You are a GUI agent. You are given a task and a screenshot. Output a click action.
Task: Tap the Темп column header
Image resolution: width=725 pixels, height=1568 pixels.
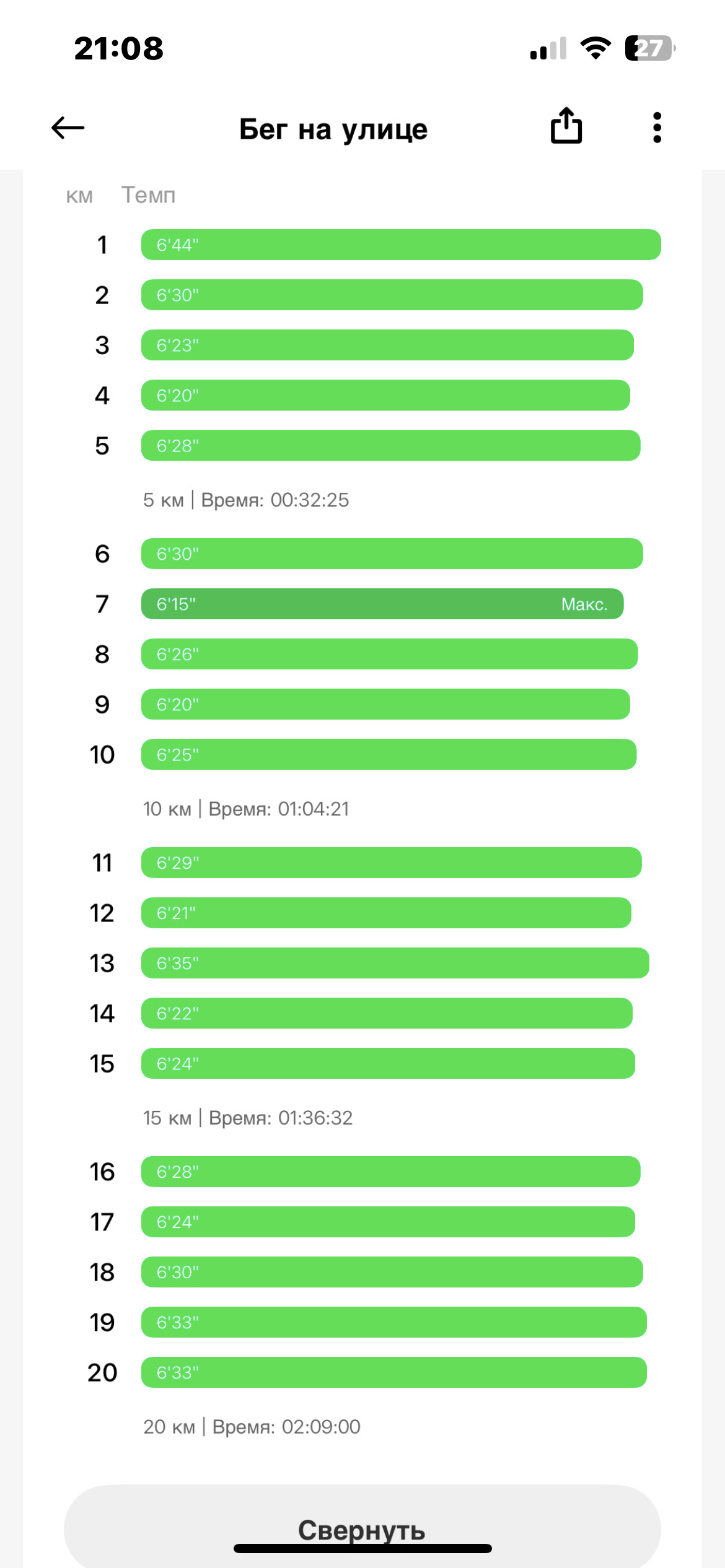pyautogui.click(x=149, y=195)
